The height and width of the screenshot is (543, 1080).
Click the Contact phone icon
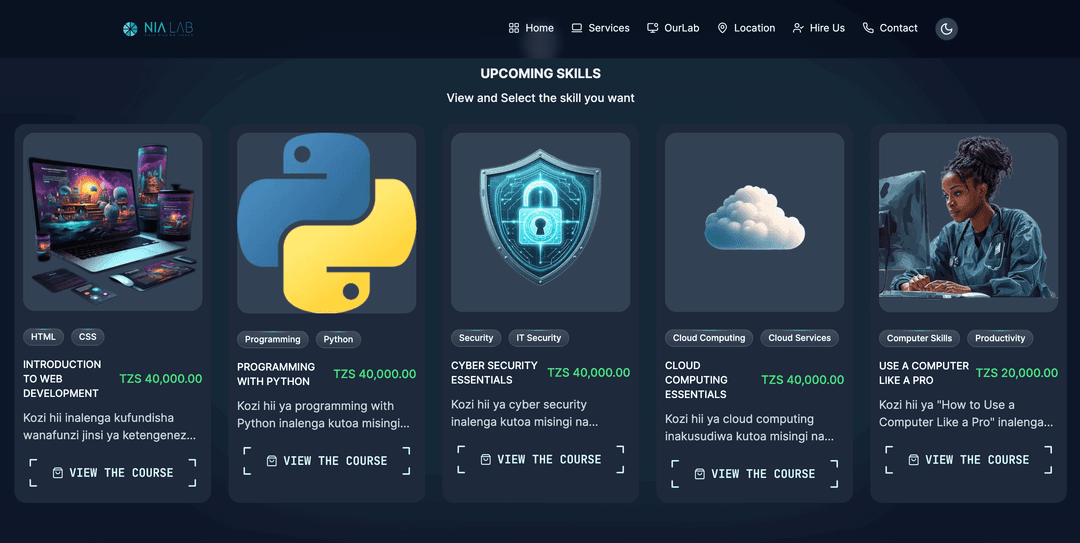(868, 28)
